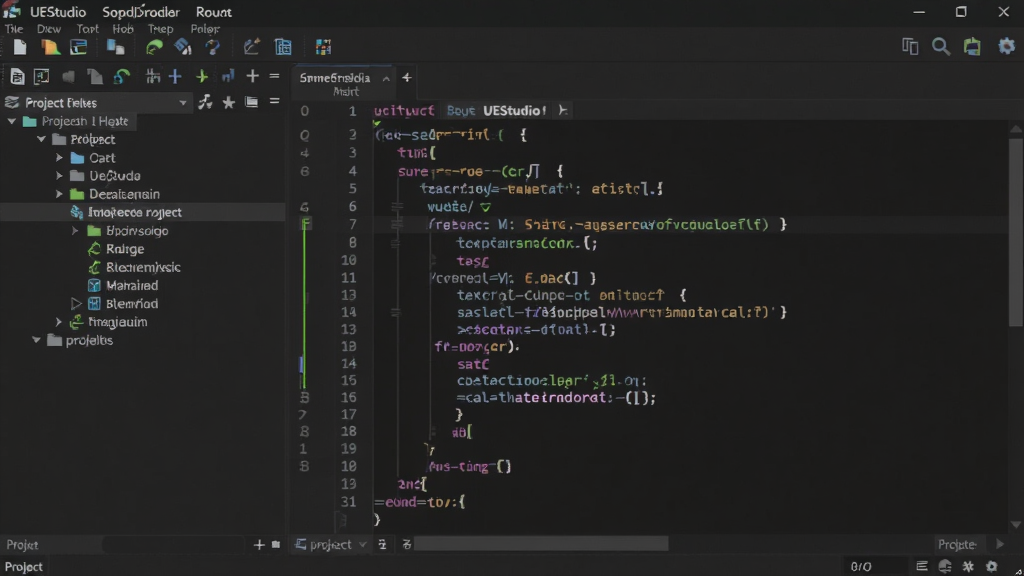Image resolution: width=1024 pixels, height=576 pixels.
Task: Click the play arrow at bottom right
Action: (x=999, y=544)
